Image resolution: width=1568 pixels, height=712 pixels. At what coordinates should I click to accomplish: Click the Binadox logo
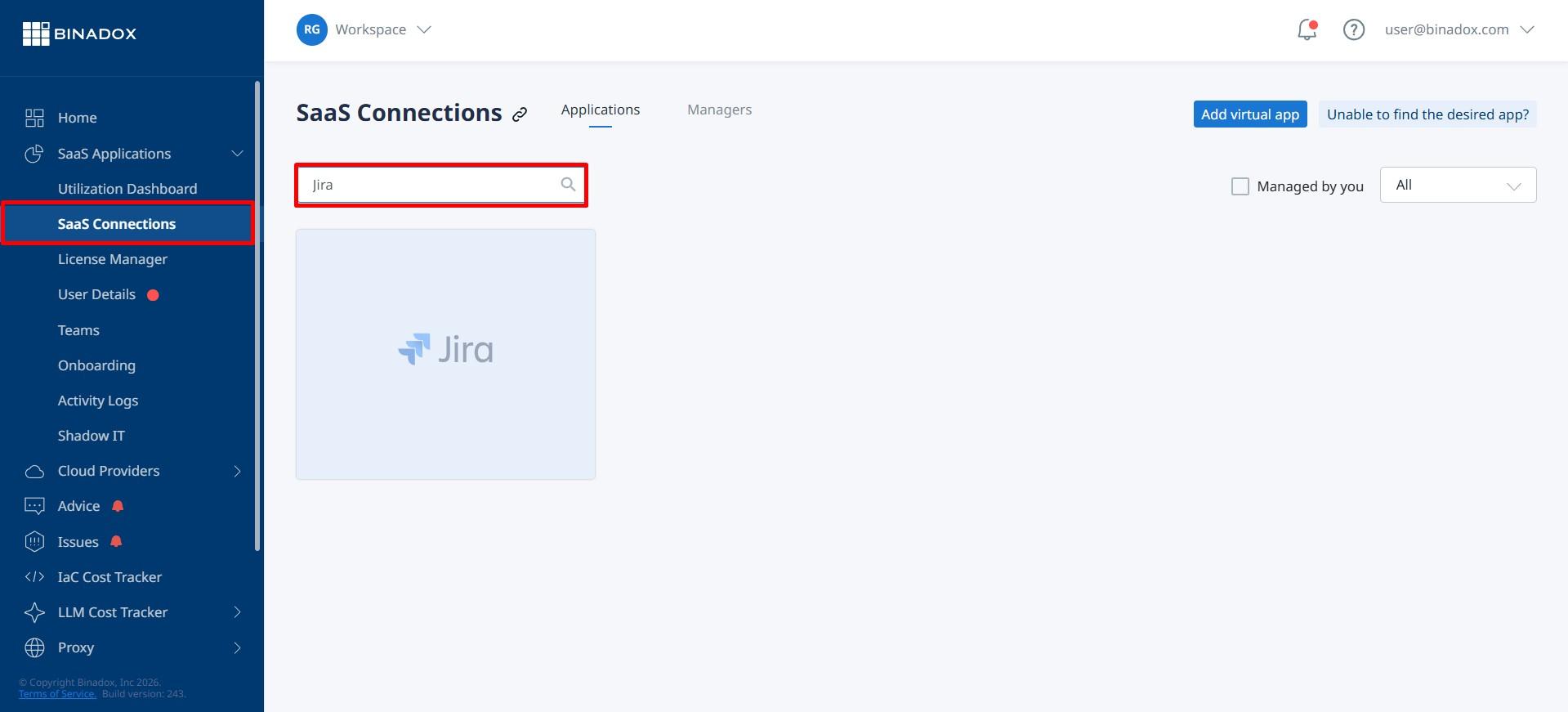click(79, 34)
